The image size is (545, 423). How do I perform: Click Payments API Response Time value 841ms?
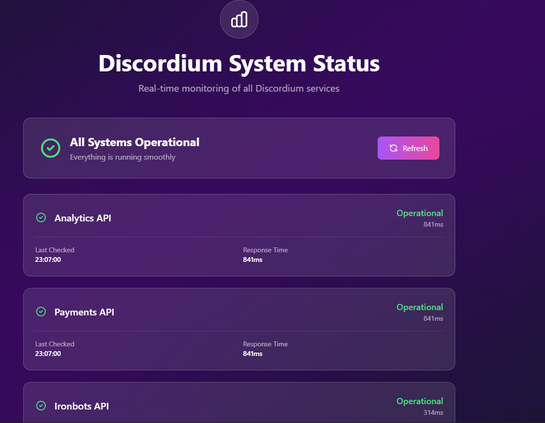[x=253, y=353]
